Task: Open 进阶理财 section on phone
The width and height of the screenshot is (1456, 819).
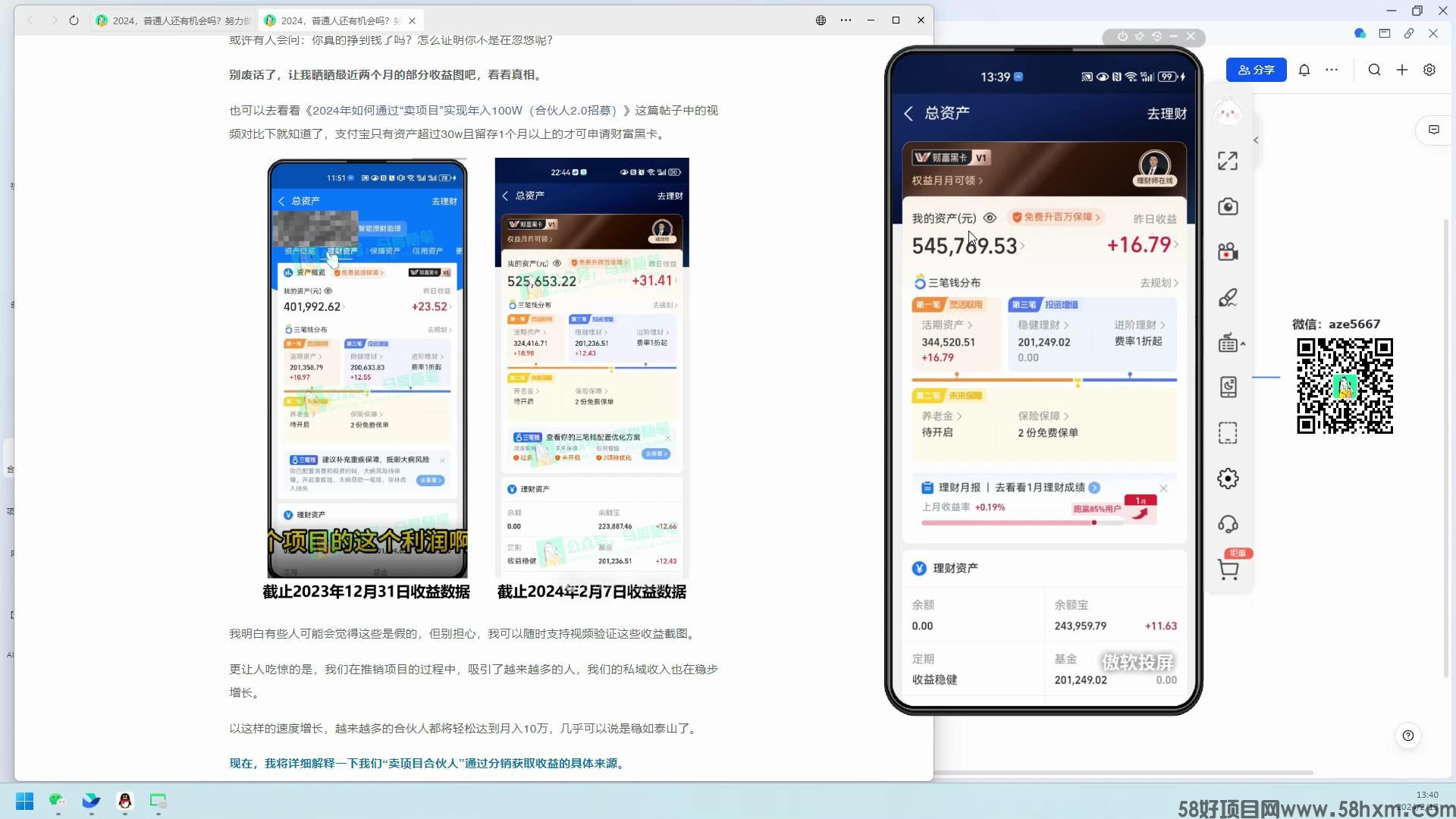Action: [1139, 325]
